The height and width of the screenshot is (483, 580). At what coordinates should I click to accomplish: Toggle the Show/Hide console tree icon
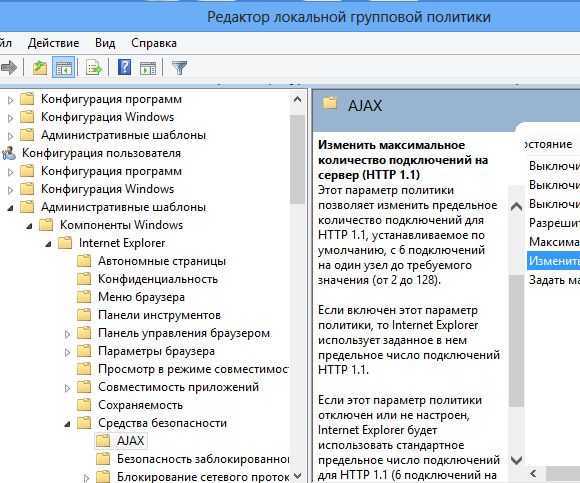tap(64, 68)
